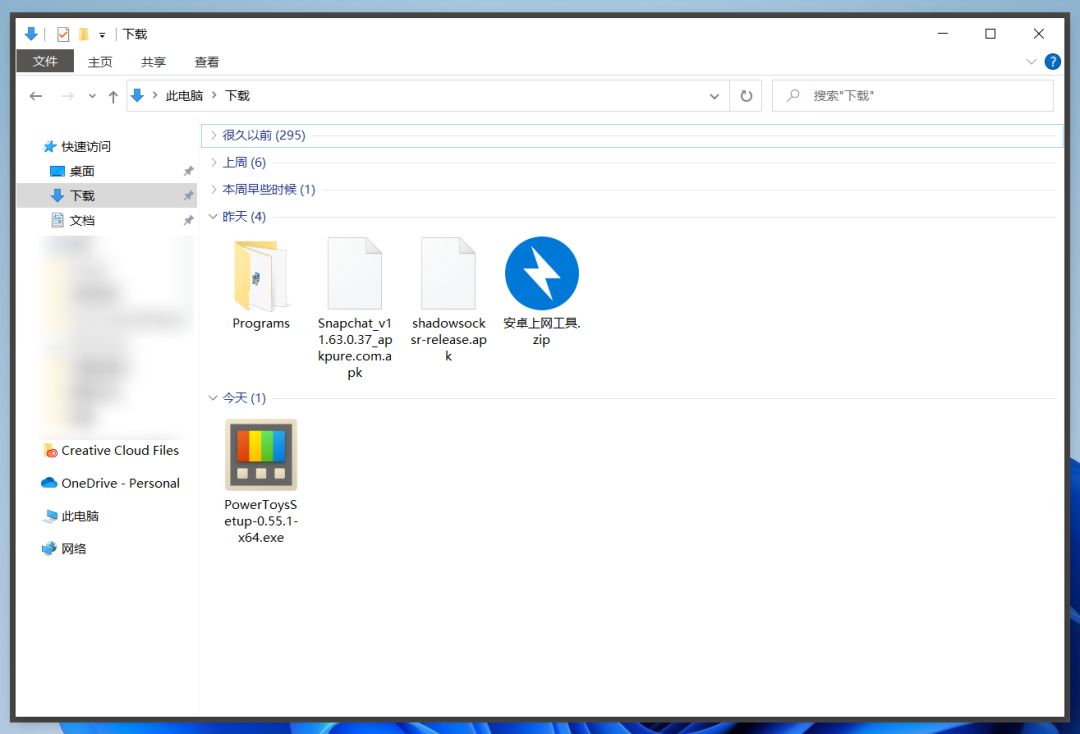Open the Programs folder icon
This screenshot has height=734, width=1080.
[x=261, y=275]
